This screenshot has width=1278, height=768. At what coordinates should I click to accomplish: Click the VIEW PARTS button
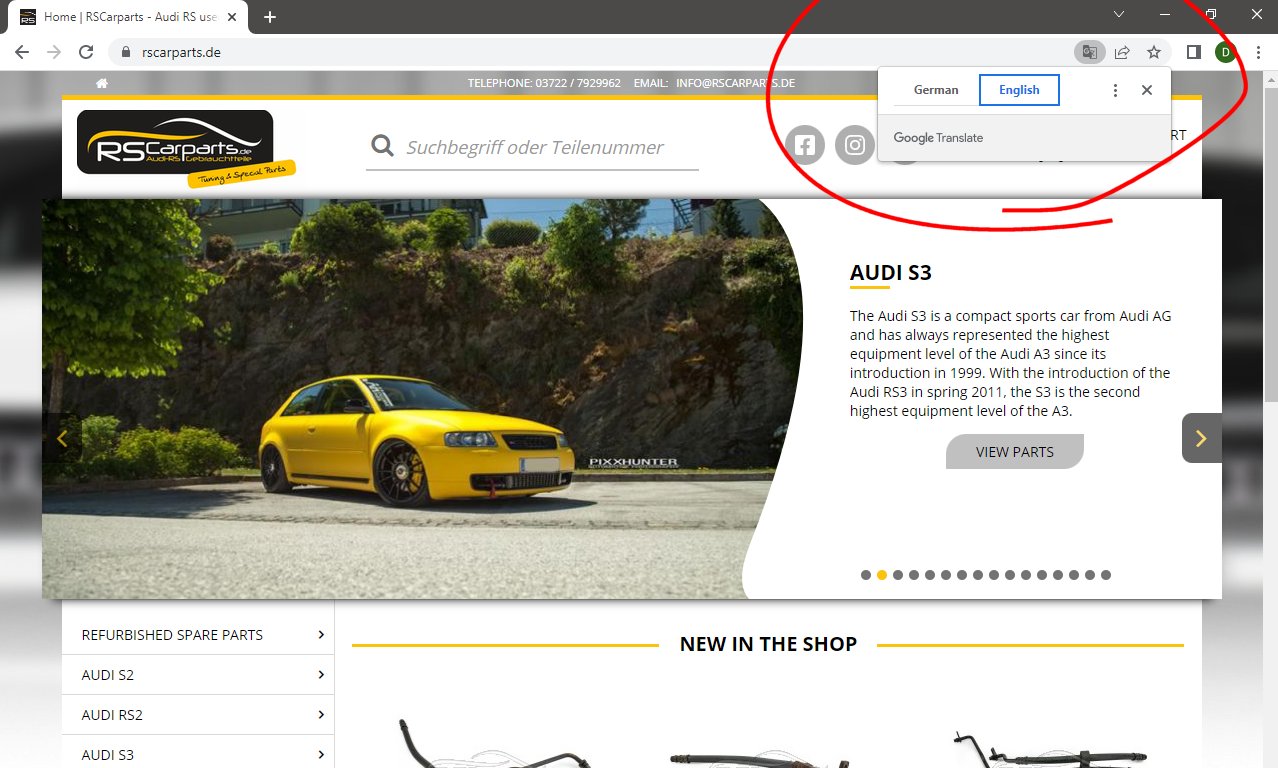[x=1014, y=452]
